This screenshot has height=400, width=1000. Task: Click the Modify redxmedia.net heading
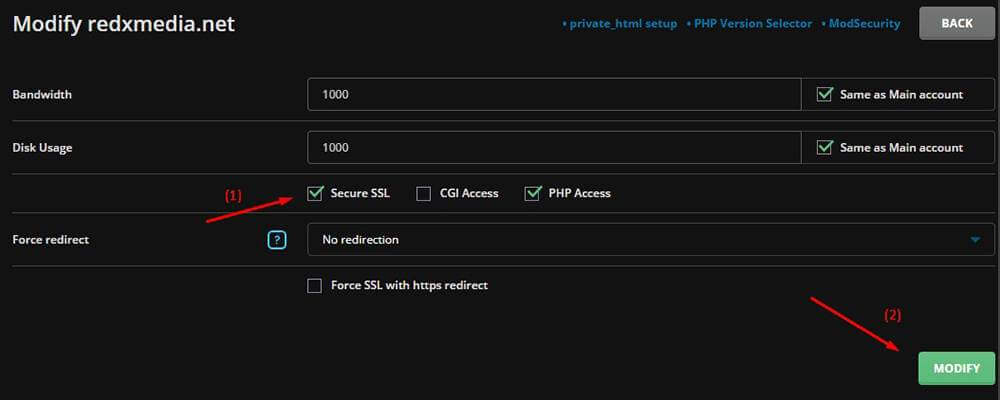click(x=124, y=24)
